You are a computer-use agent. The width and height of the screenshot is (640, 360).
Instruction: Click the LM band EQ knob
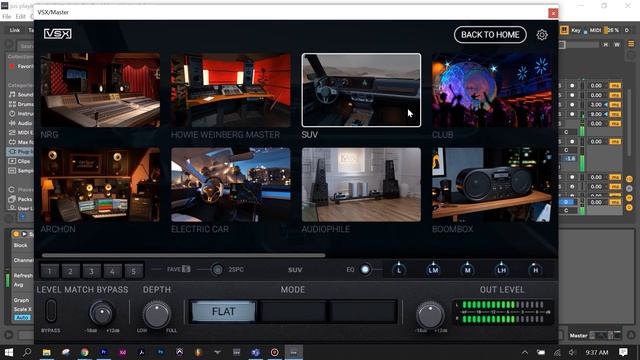(x=433, y=269)
